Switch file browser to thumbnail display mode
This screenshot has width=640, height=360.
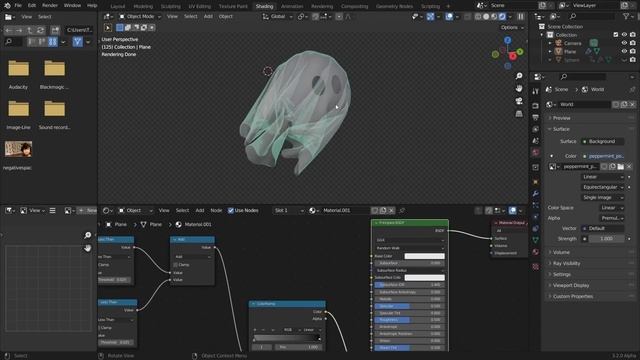[x=53, y=42]
